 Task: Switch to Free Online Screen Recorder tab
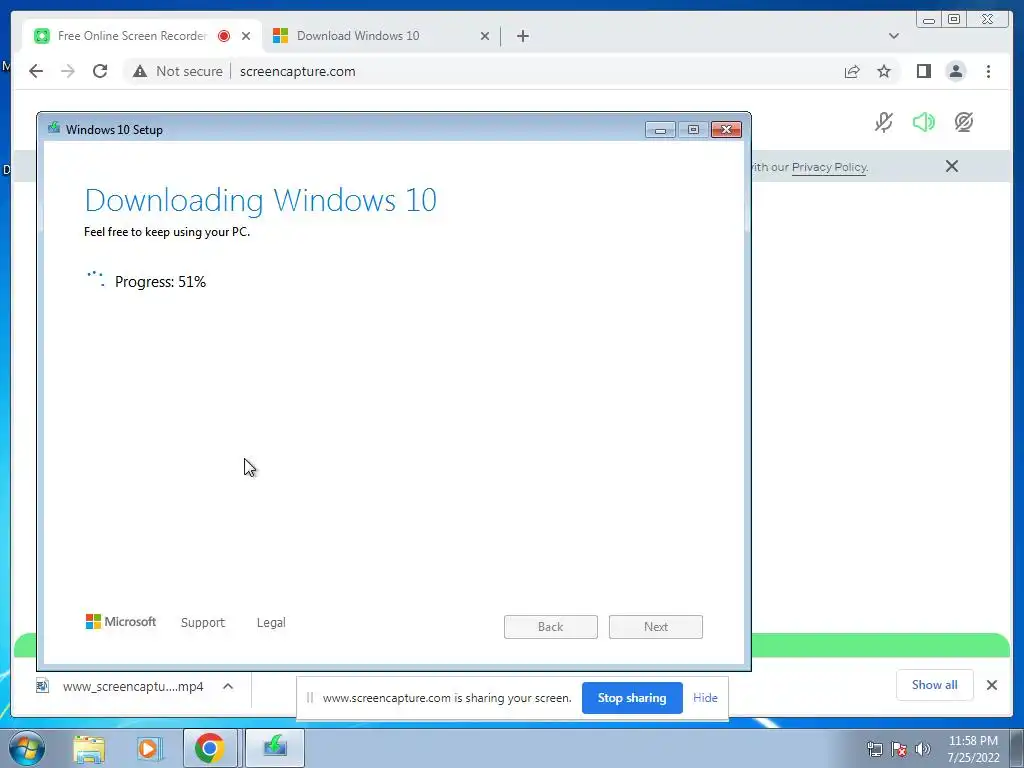[x=132, y=36]
